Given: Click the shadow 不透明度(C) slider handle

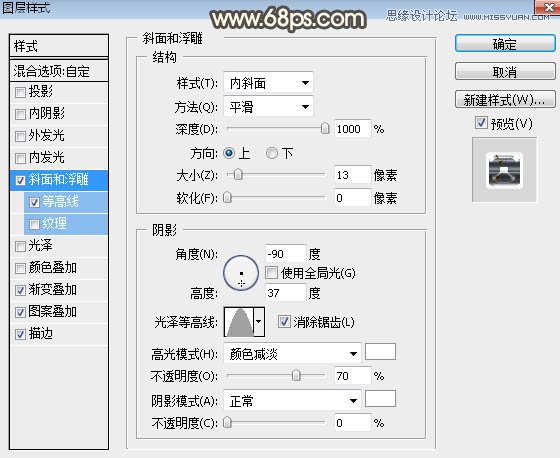Looking at the screenshot, I should tap(227, 423).
